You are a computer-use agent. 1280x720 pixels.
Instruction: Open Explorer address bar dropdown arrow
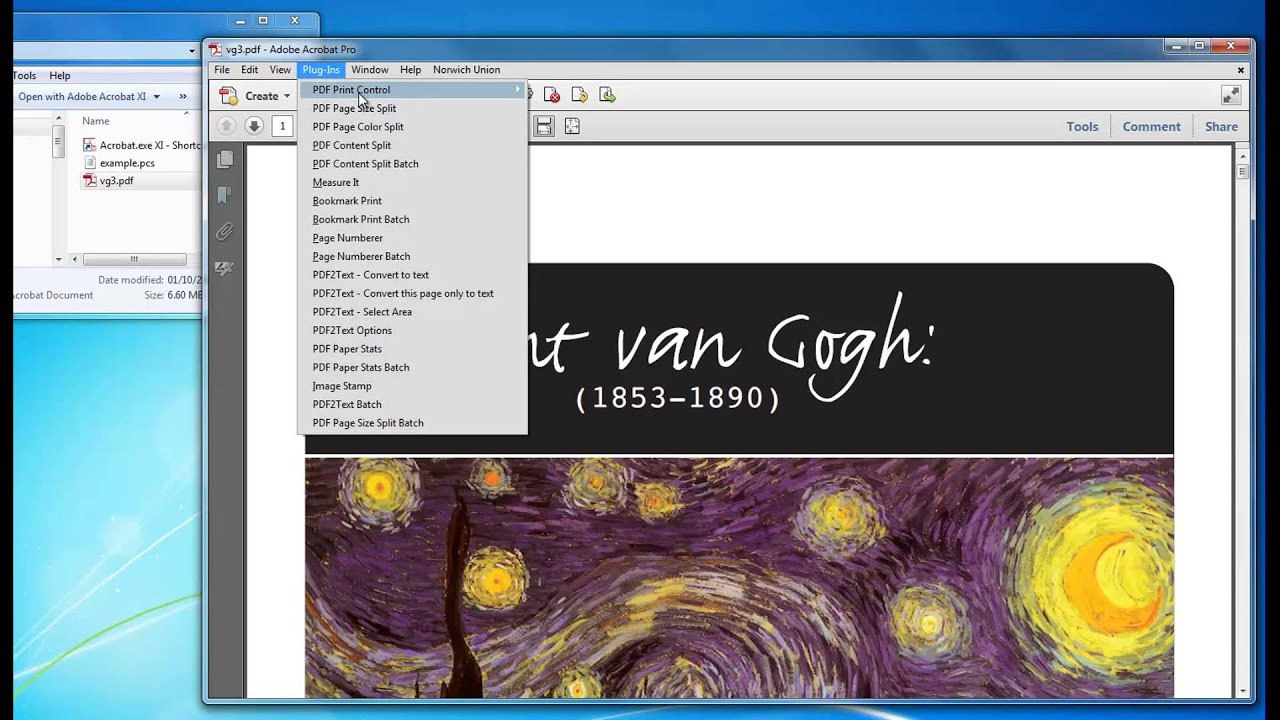point(192,51)
